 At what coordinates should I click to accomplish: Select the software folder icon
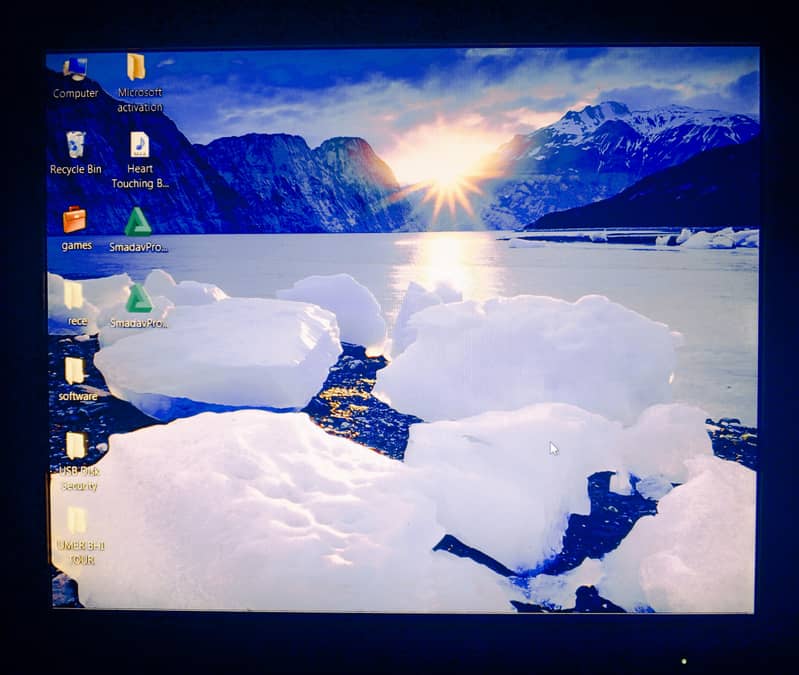(75, 370)
